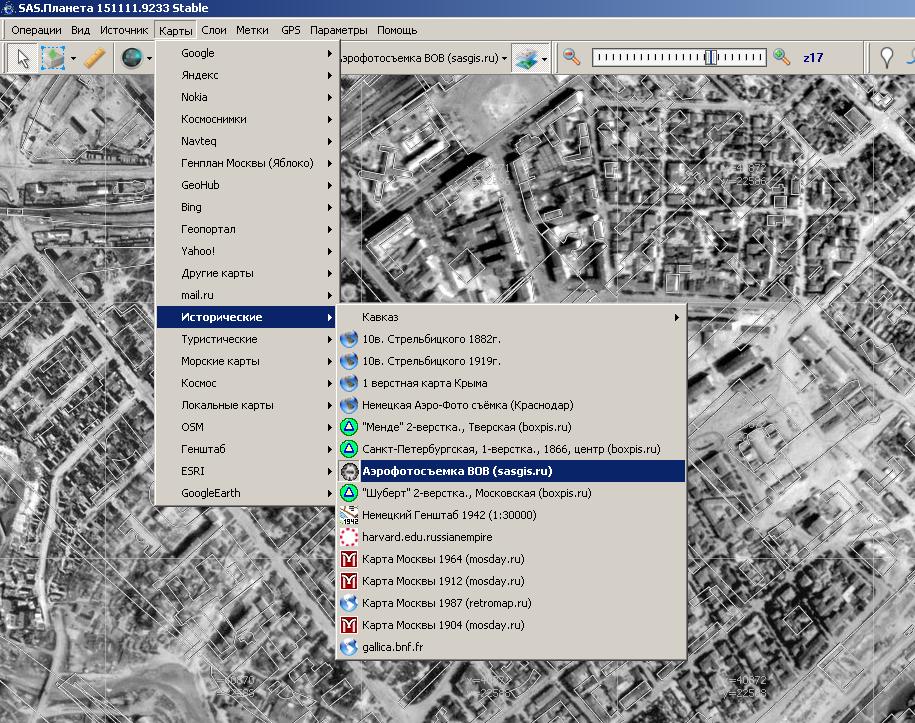Click the zoom out magnifier
915x723 pixels.
[571, 57]
